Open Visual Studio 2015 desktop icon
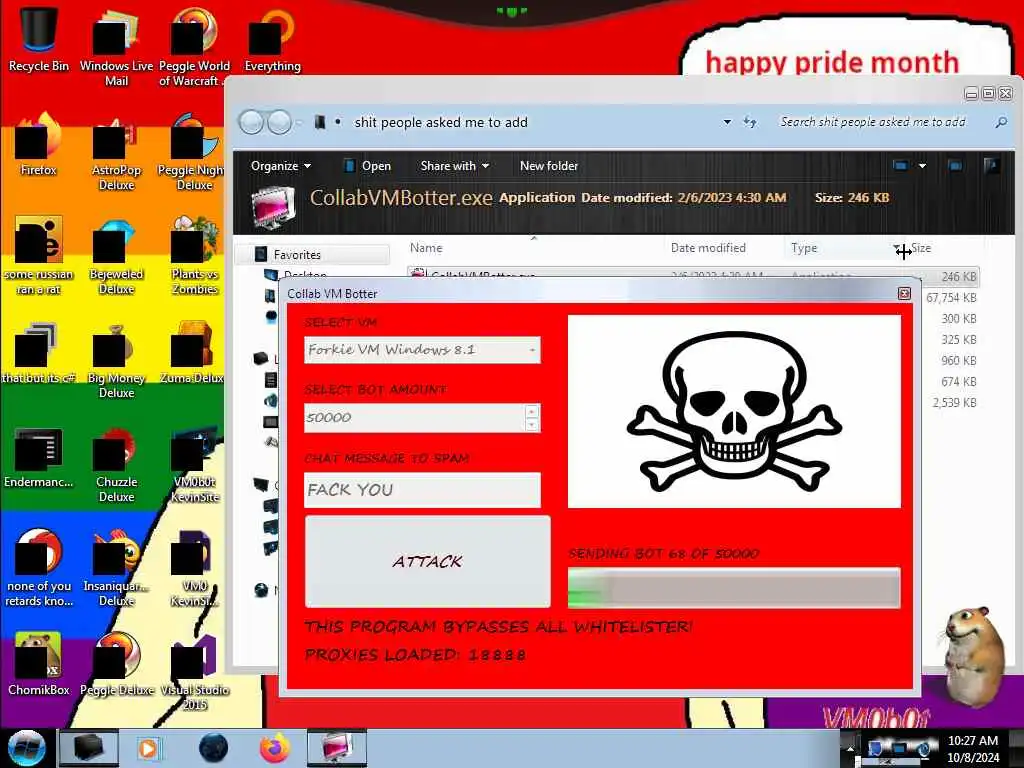This screenshot has height=768, width=1024. click(194, 673)
